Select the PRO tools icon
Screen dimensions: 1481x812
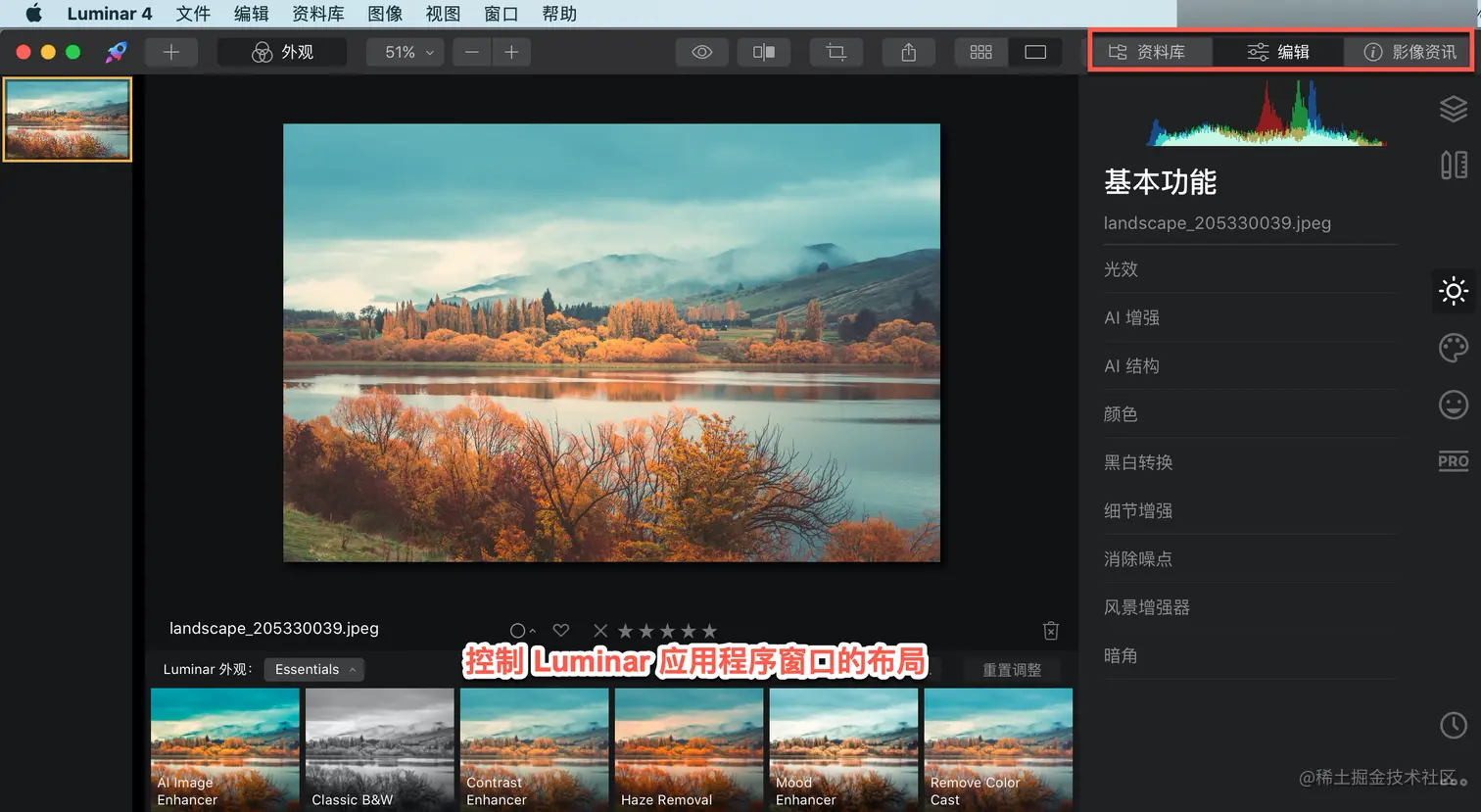point(1454,461)
